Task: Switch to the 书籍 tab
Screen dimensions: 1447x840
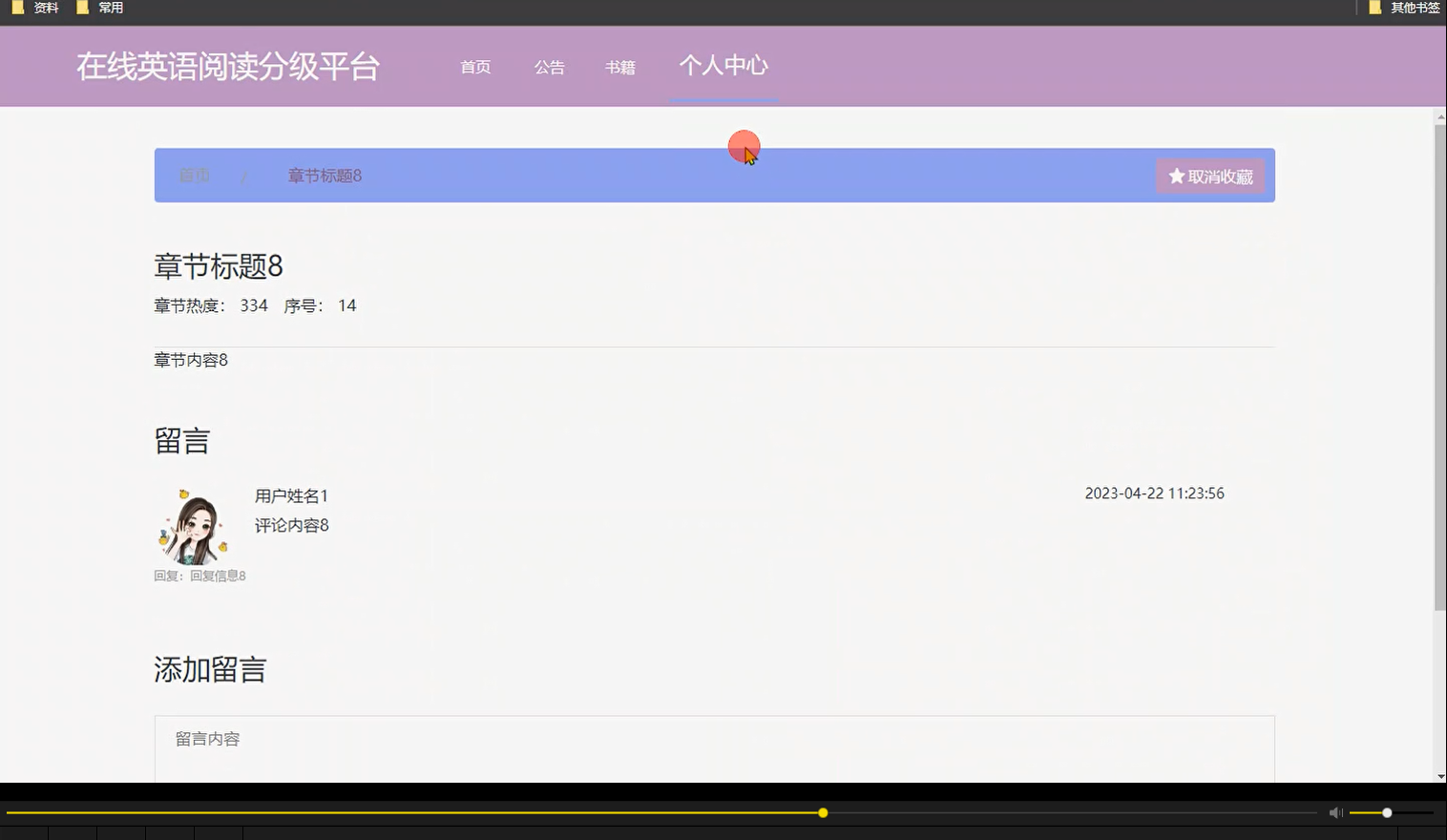Action: [x=619, y=67]
